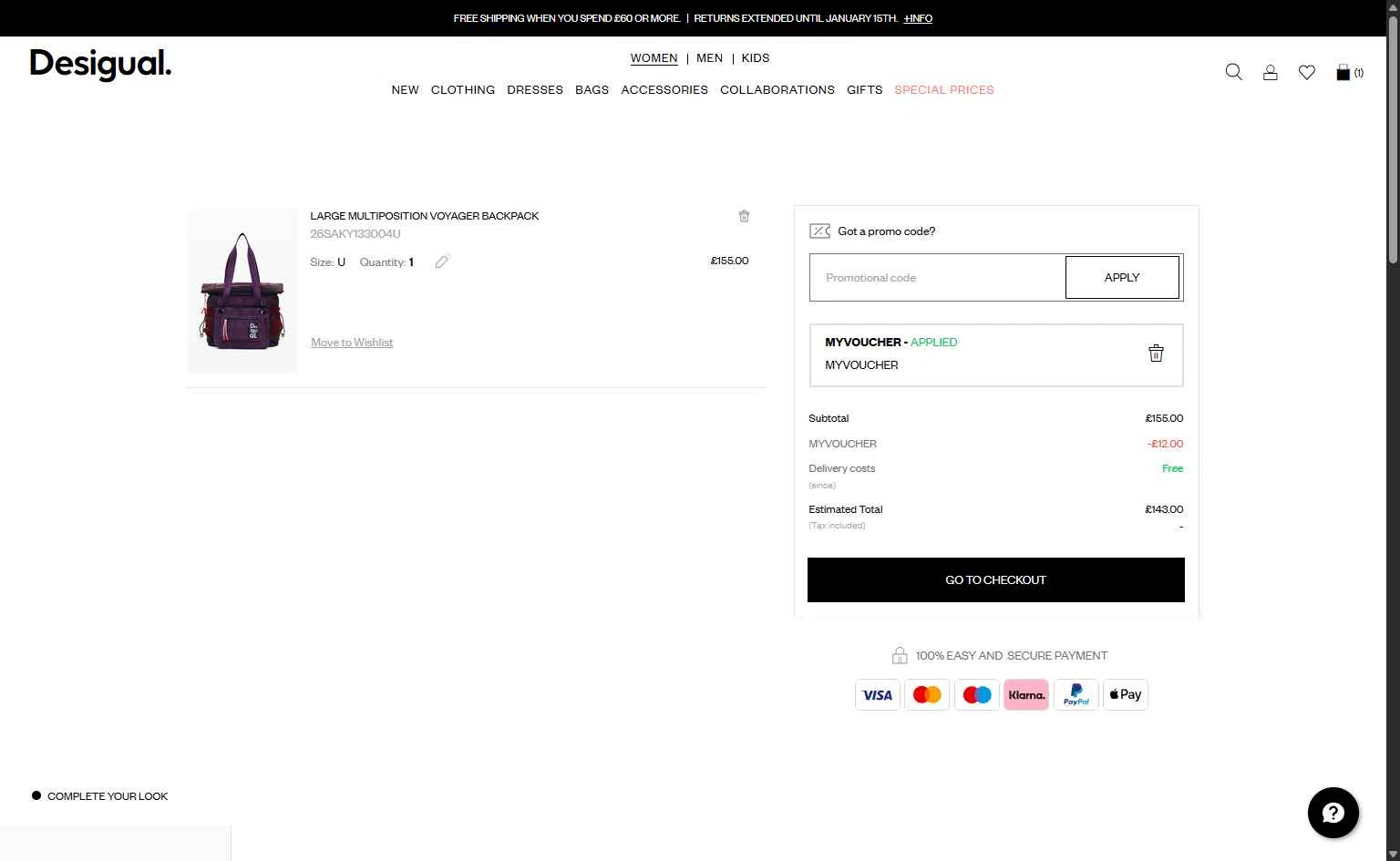Open the GIFTS menu
The height and width of the screenshot is (861, 1400).
click(x=865, y=90)
